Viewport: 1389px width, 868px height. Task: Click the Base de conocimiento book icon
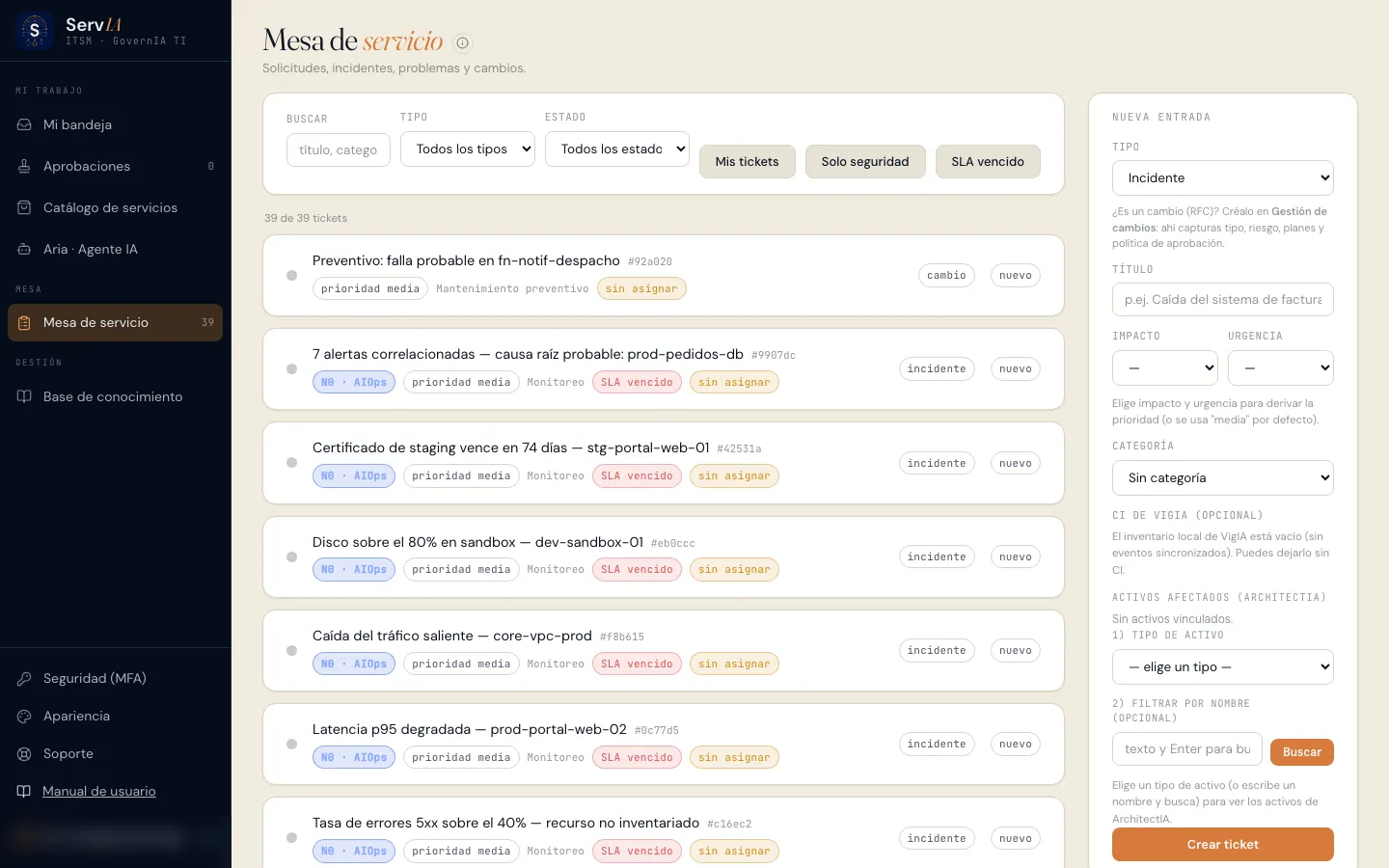24,396
